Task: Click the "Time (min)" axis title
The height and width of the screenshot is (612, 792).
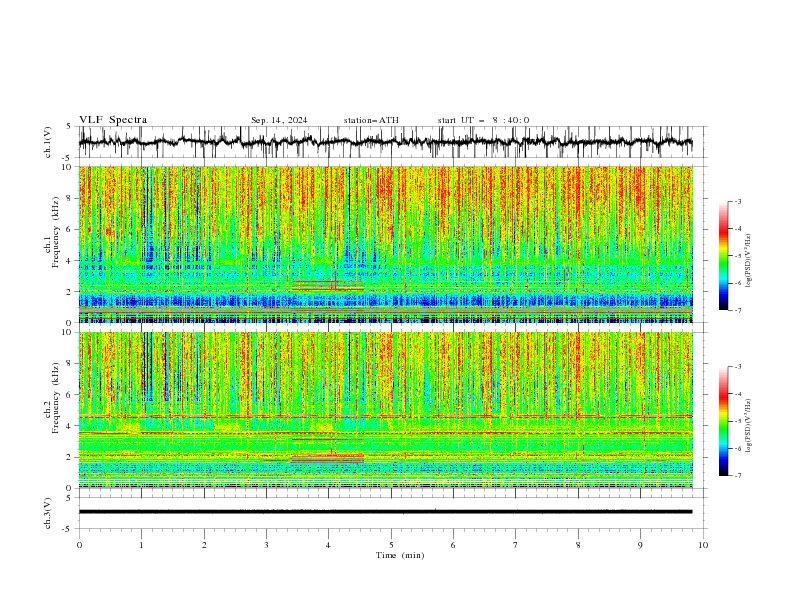Action: (x=400, y=555)
